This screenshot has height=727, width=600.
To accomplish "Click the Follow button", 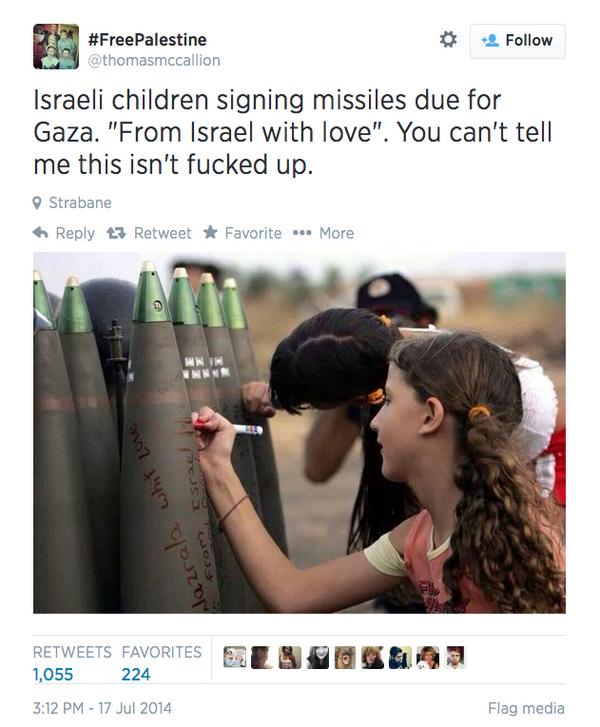I will click(x=517, y=41).
